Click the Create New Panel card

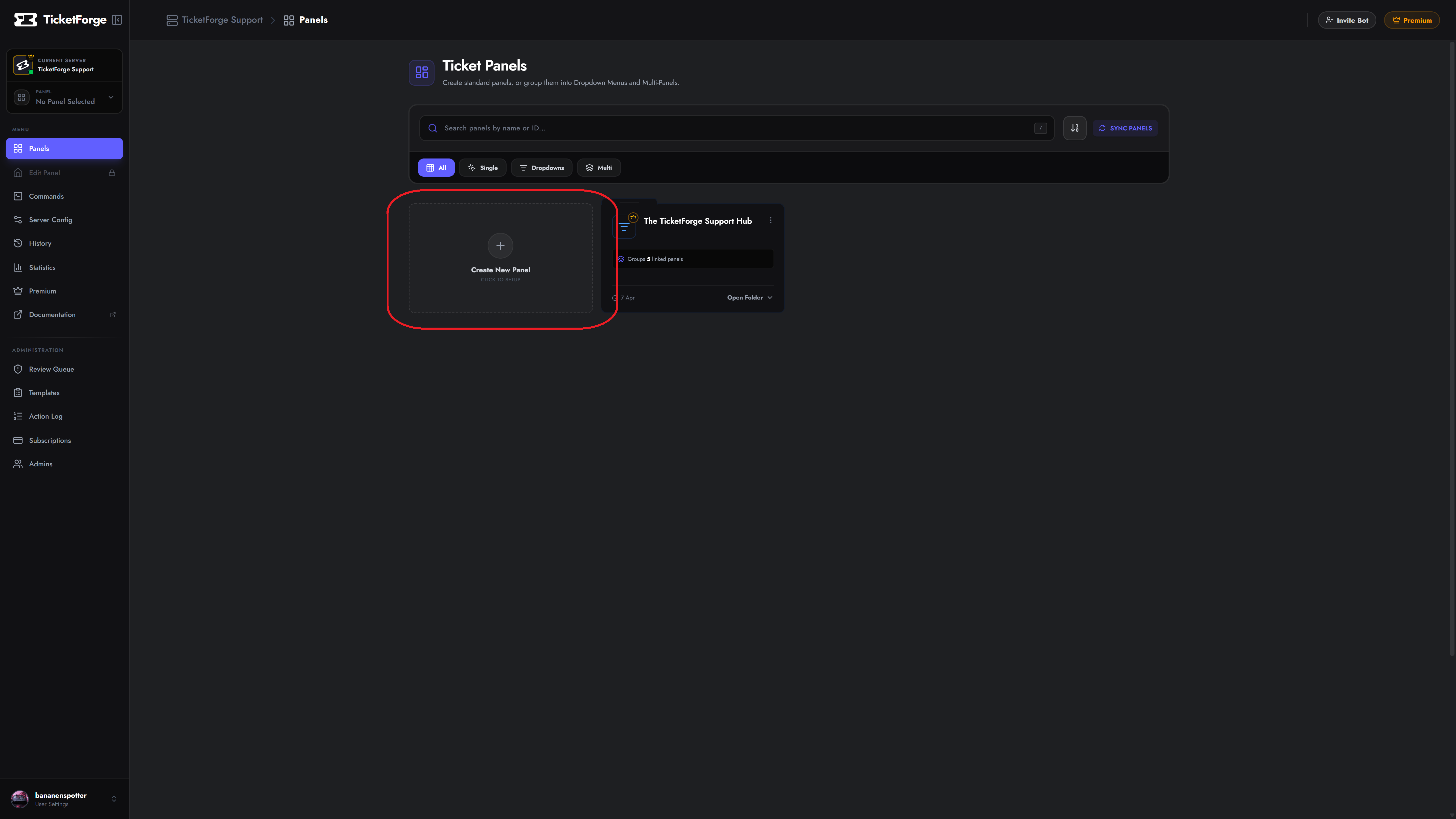501,258
